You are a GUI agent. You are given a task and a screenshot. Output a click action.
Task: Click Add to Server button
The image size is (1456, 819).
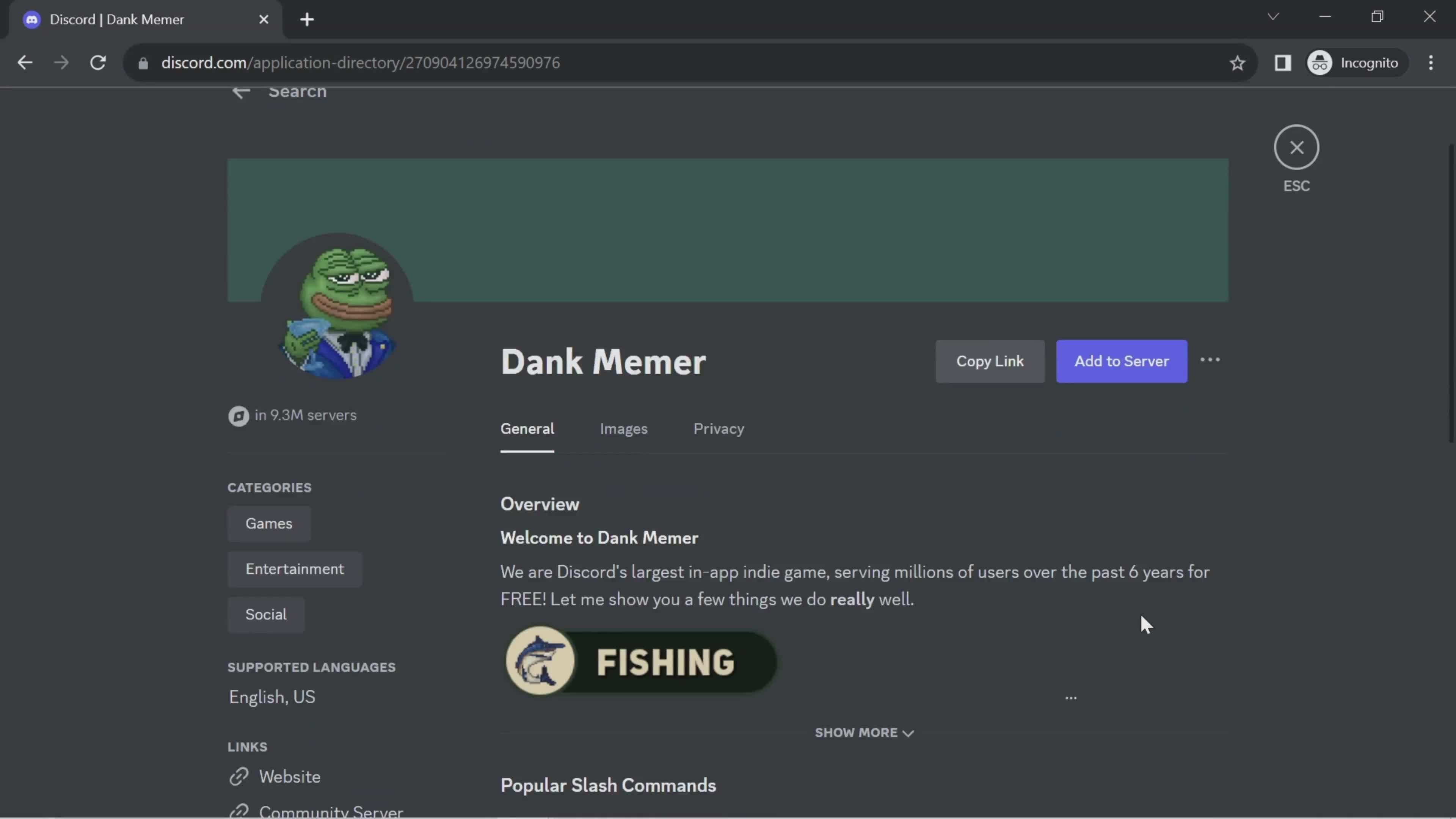pyautogui.click(x=1121, y=361)
